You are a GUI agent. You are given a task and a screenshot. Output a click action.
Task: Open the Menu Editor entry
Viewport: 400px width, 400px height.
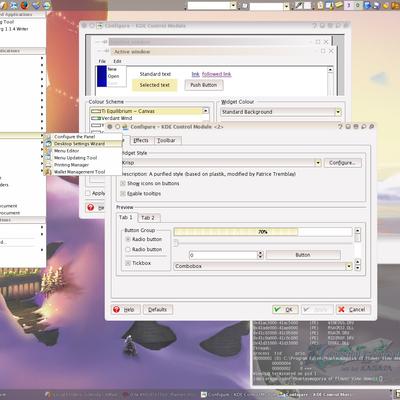83,151
